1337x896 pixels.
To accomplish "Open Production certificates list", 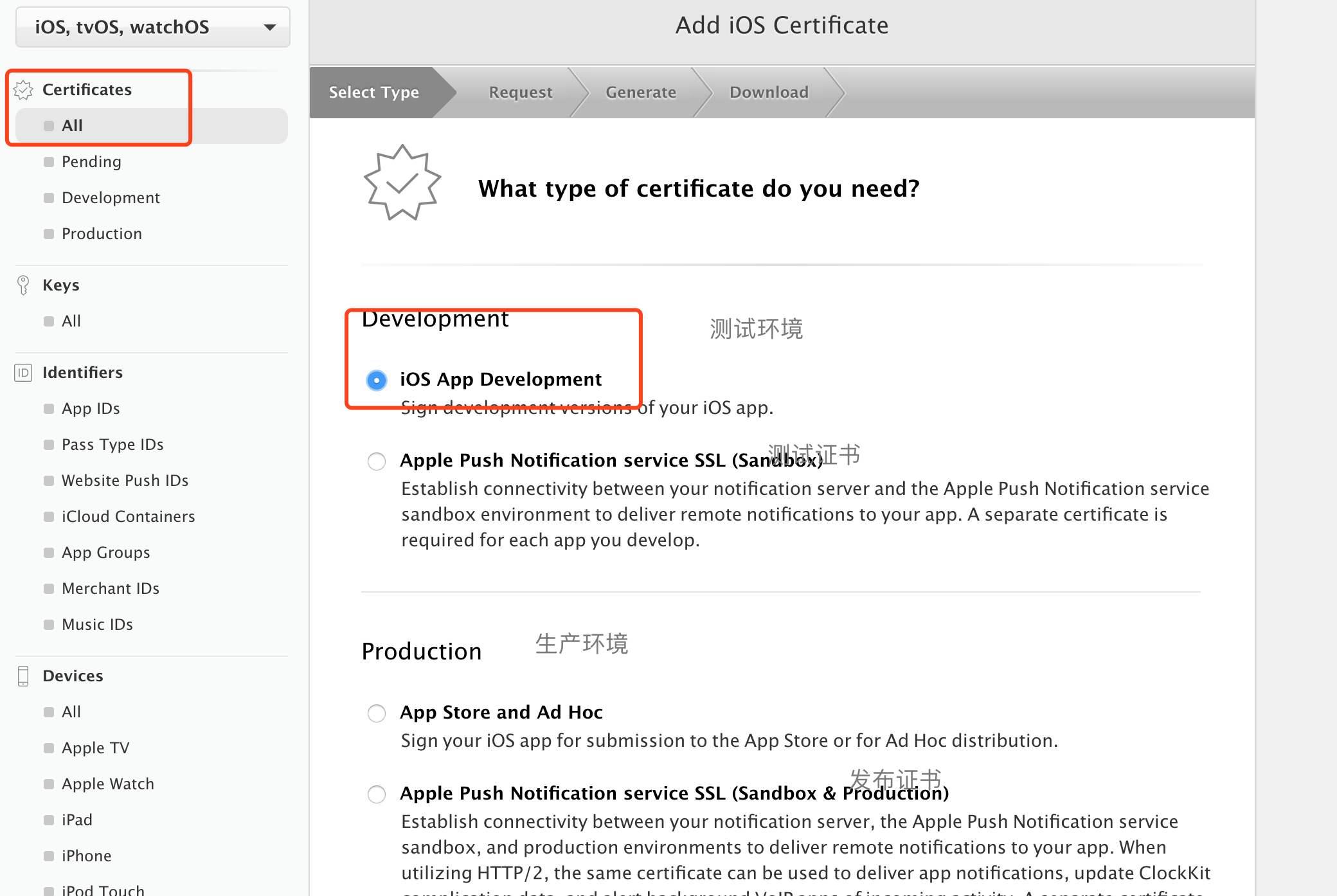I will pyautogui.click(x=102, y=234).
